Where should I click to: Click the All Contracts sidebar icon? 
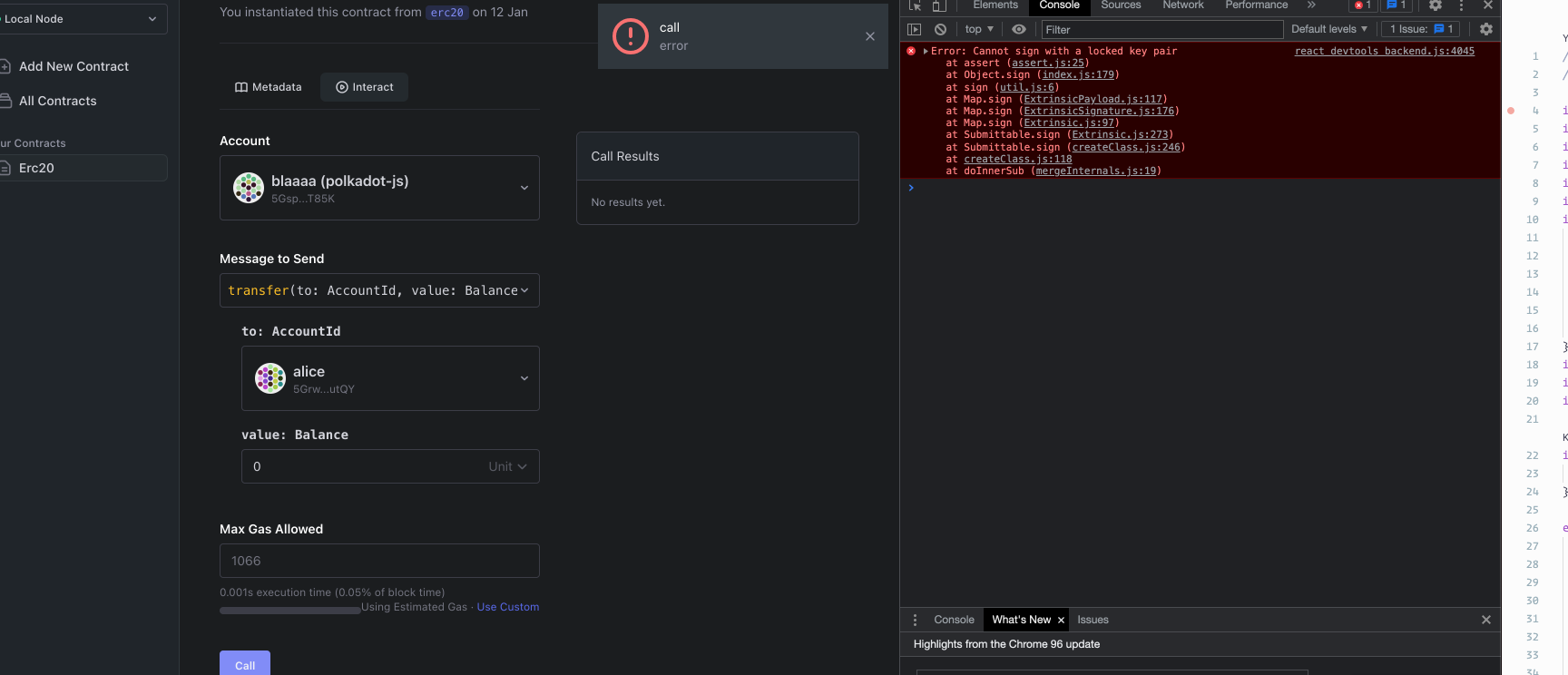[5, 101]
